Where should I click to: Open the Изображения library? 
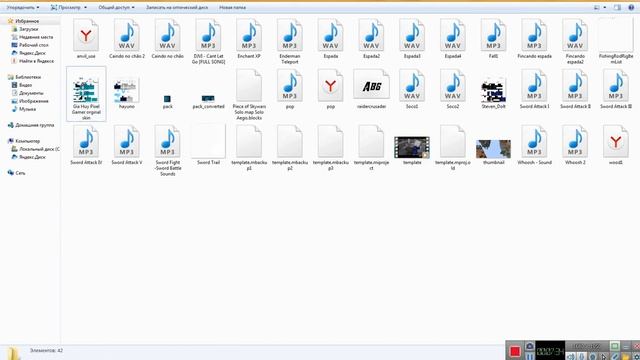33,101
